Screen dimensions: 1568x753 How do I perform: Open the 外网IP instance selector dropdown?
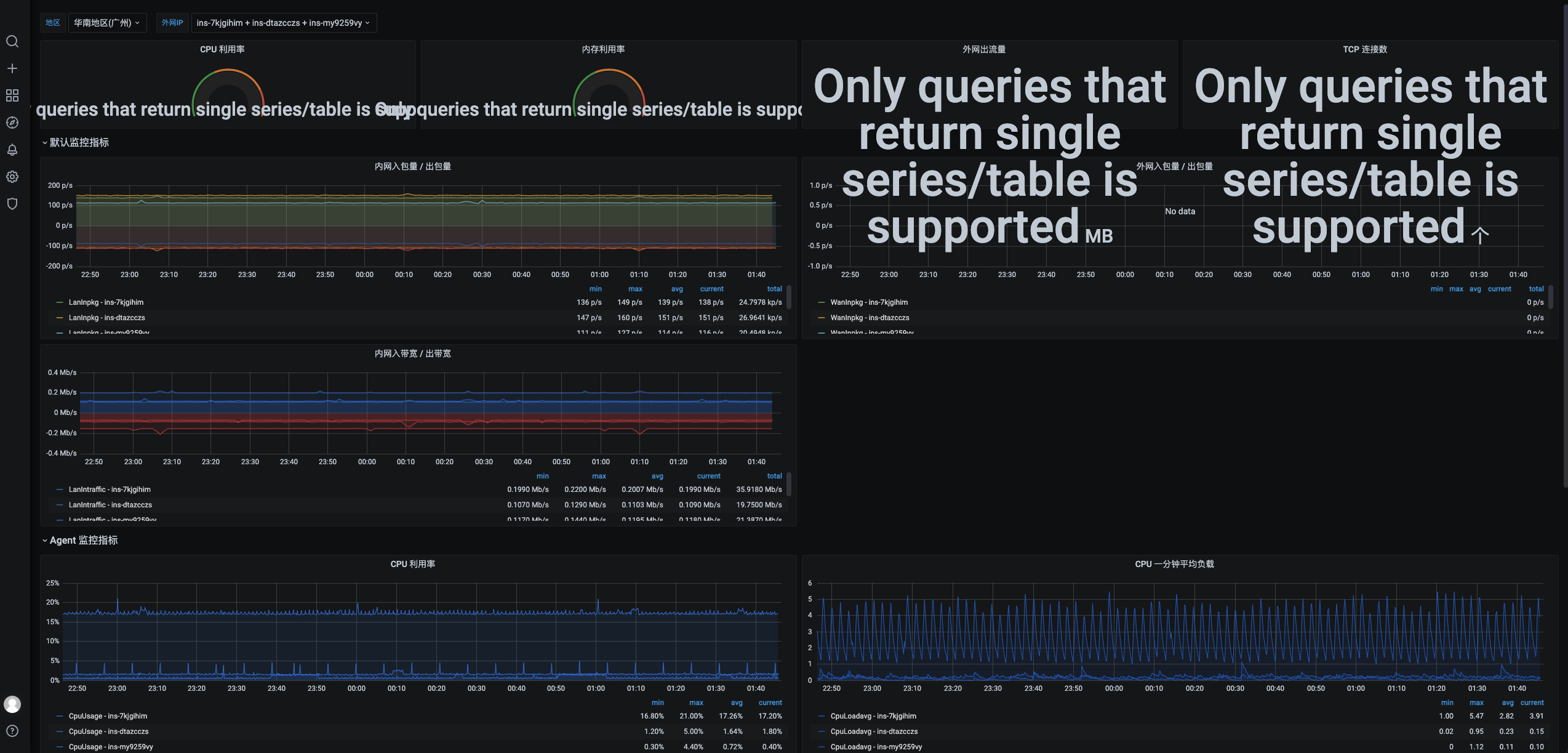[x=283, y=23]
